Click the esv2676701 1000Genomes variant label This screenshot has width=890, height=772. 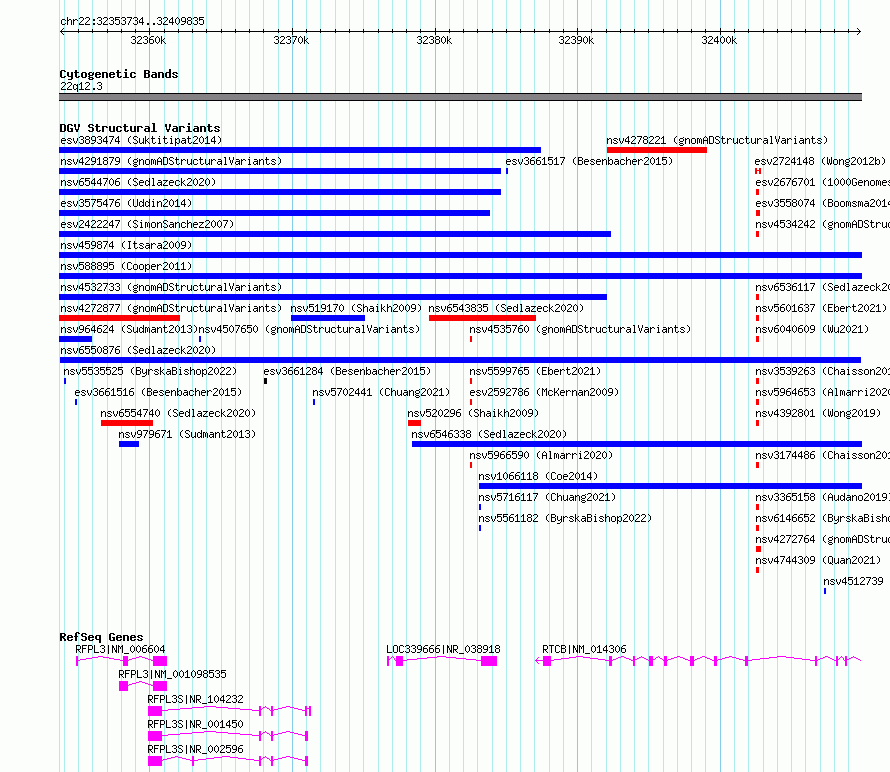point(822,182)
